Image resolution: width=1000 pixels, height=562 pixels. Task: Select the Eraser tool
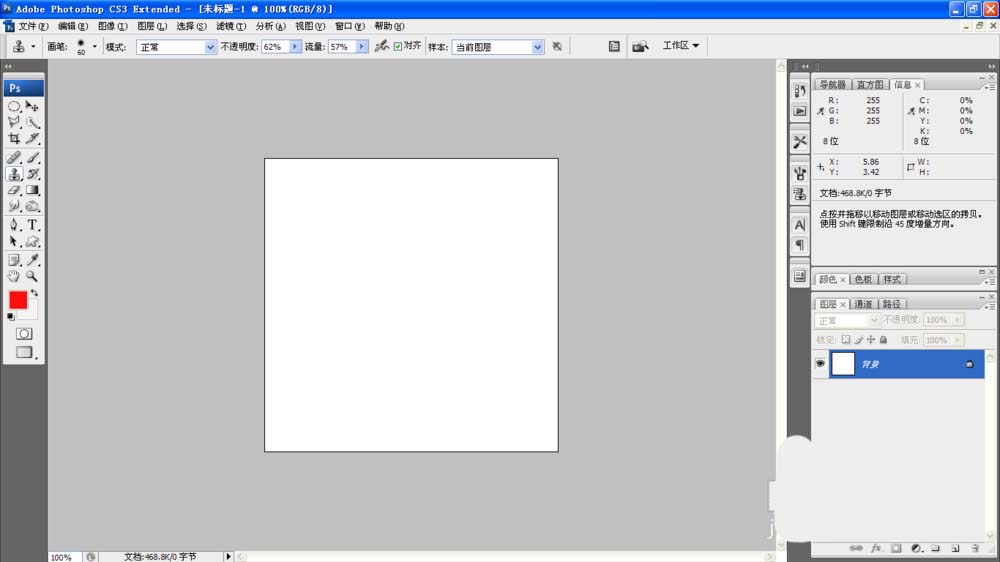[14, 190]
